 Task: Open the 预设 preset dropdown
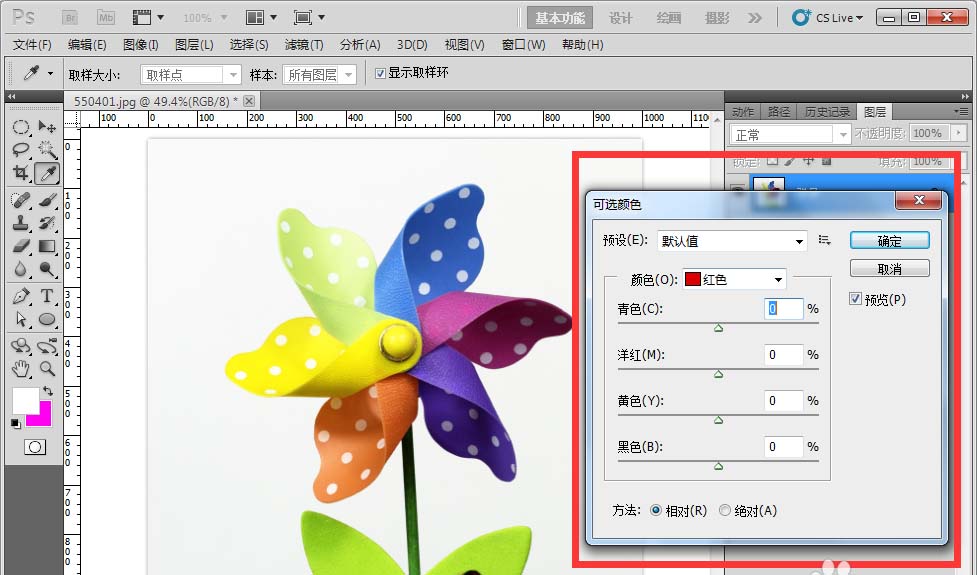pyautogui.click(x=732, y=241)
